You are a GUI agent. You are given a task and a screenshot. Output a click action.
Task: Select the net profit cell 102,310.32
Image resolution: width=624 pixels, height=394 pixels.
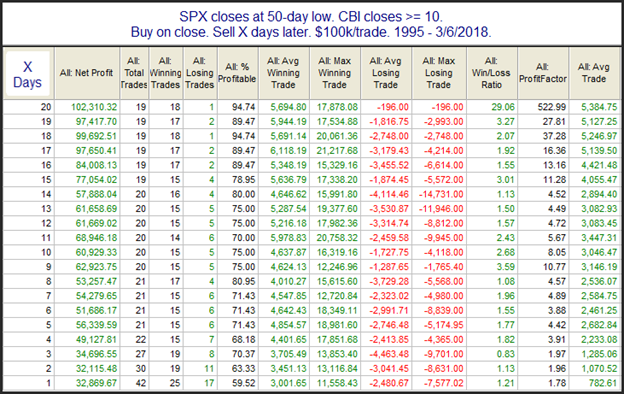tap(94, 107)
